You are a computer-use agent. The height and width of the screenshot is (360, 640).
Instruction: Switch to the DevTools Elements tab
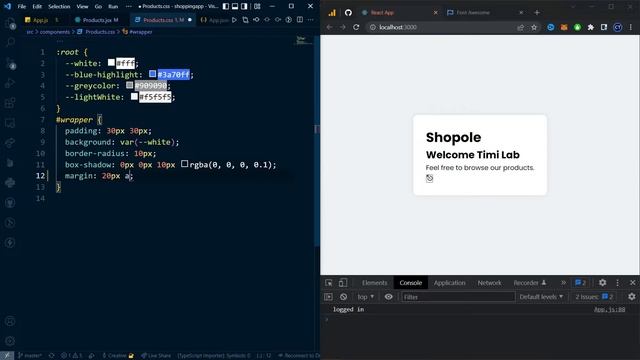pyautogui.click(x=374, y=283)
